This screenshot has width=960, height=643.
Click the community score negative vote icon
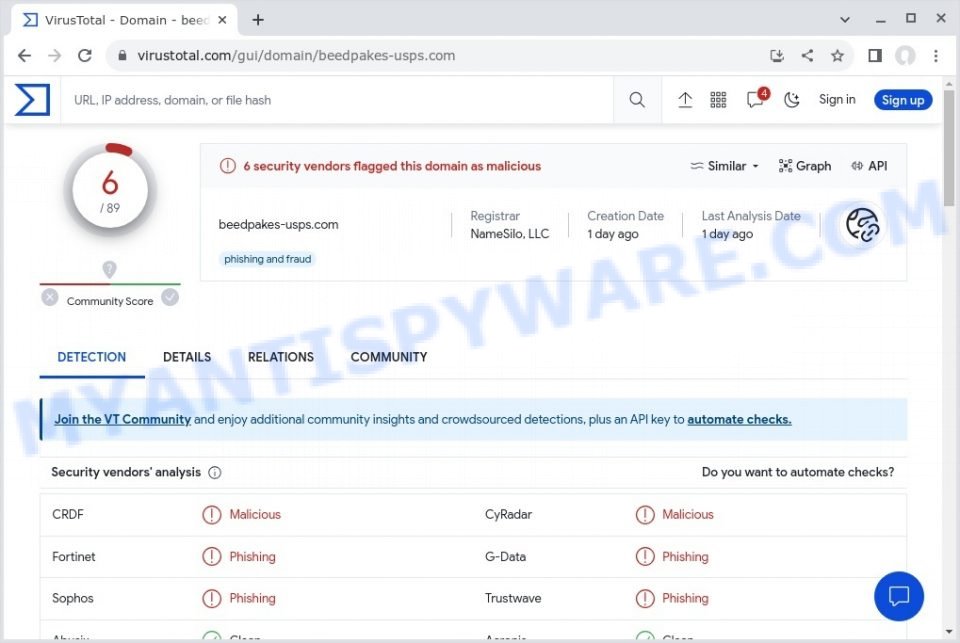pyautogui.click(x=50, y=298)
